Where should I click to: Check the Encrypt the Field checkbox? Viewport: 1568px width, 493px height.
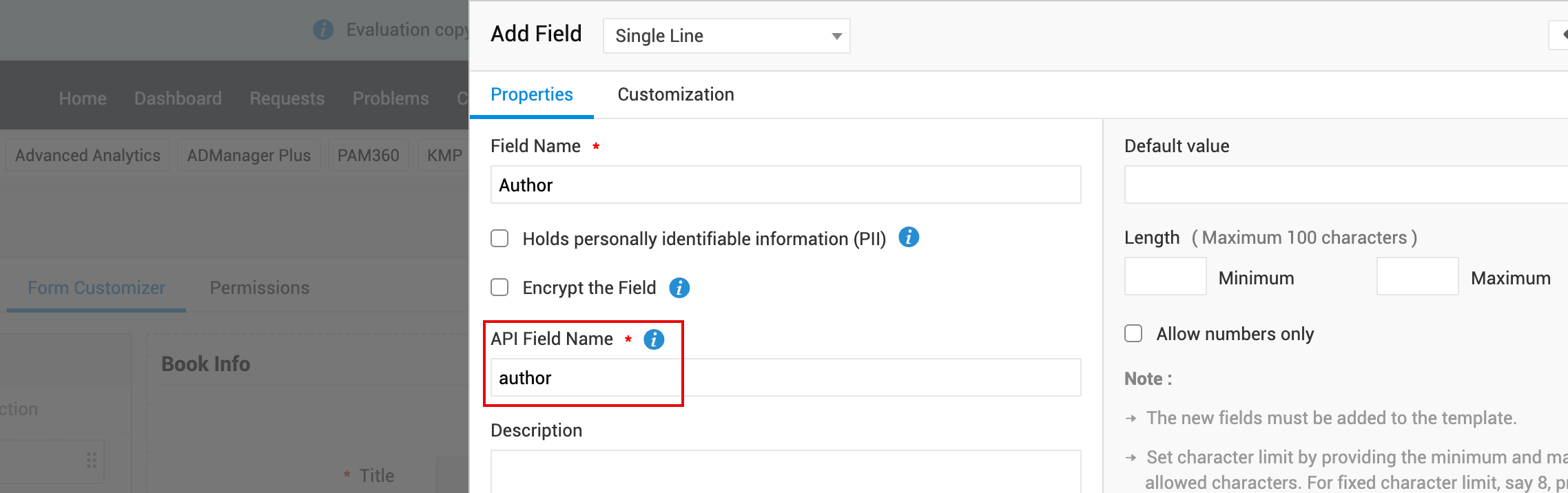(x=499, y=287)
